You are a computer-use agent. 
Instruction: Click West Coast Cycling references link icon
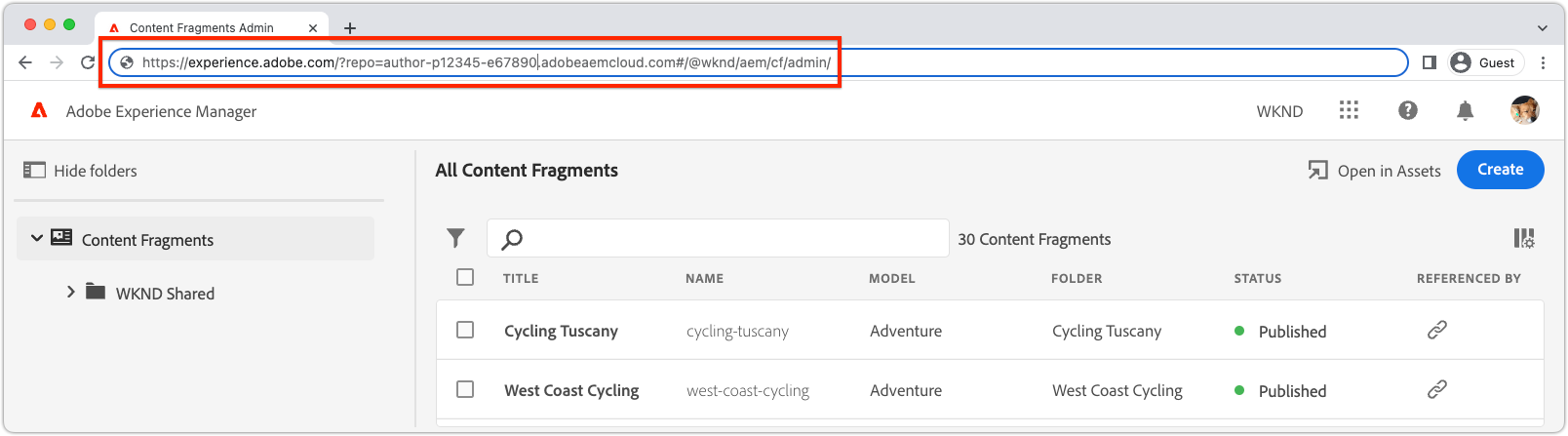click(x=1436, y=390)
